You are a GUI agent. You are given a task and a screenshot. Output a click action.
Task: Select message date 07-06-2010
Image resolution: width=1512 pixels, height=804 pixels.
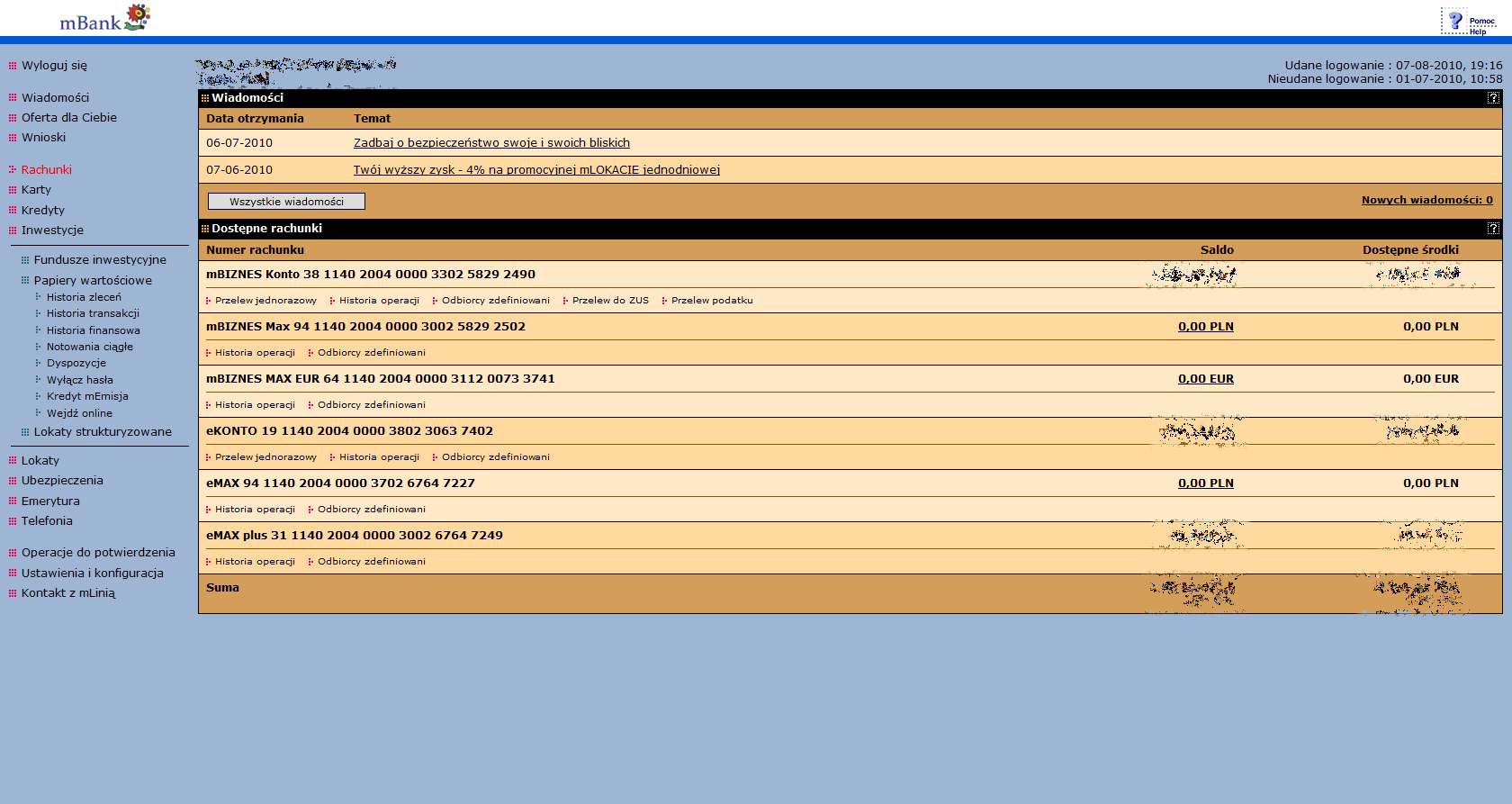coord(239,170)
